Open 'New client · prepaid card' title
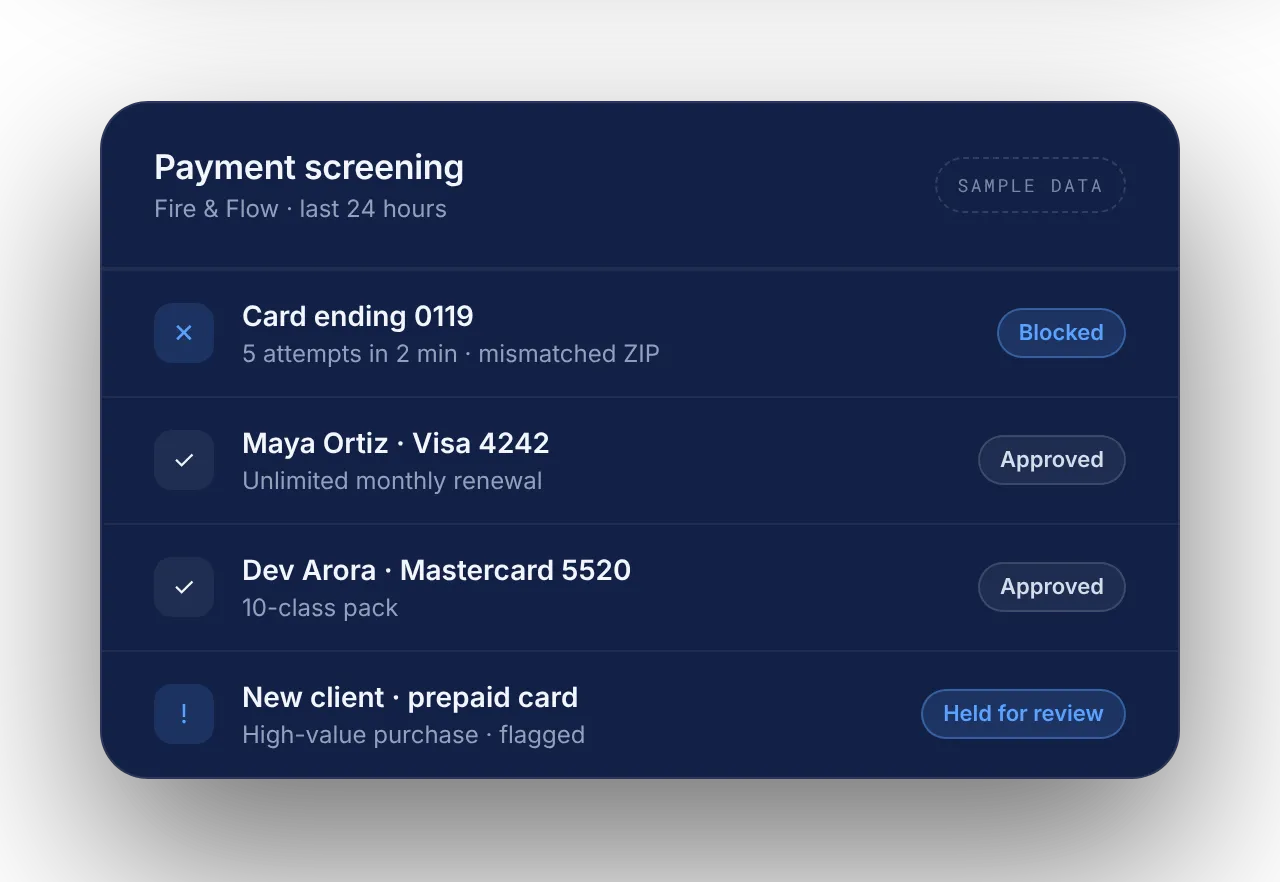1280x882 pixels. (x=410, y=698)
